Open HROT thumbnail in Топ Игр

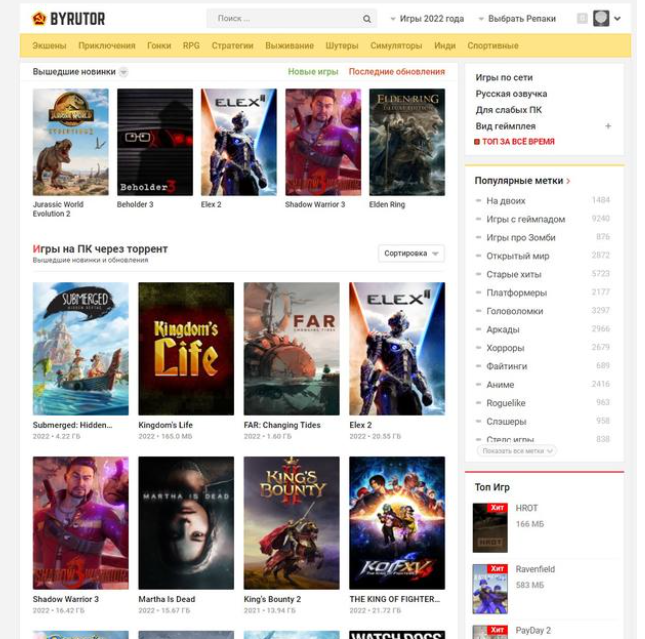click(490, 527)
